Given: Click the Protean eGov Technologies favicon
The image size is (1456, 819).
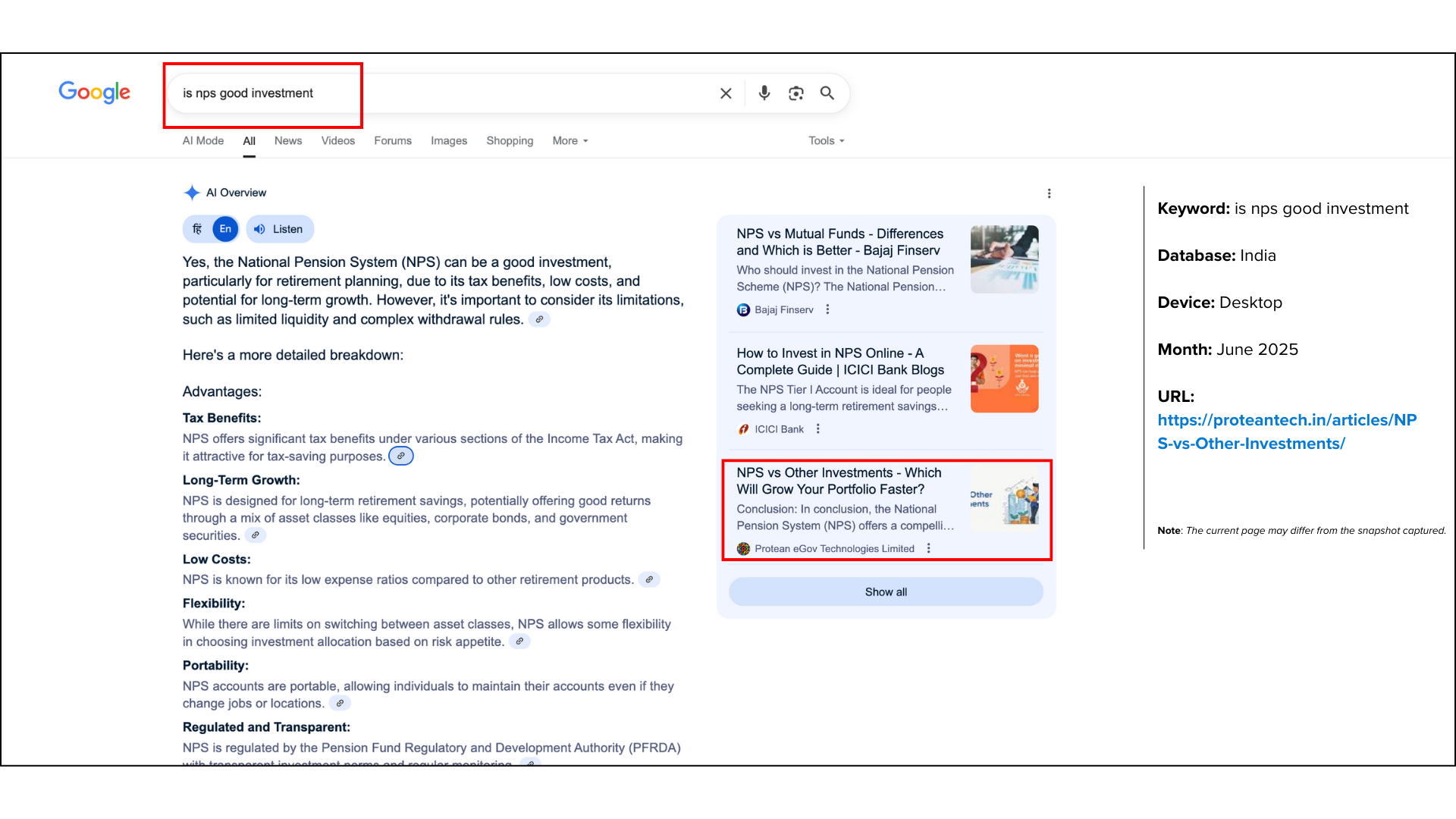Looking at the screenshot, I should click(x=743, y=549).
